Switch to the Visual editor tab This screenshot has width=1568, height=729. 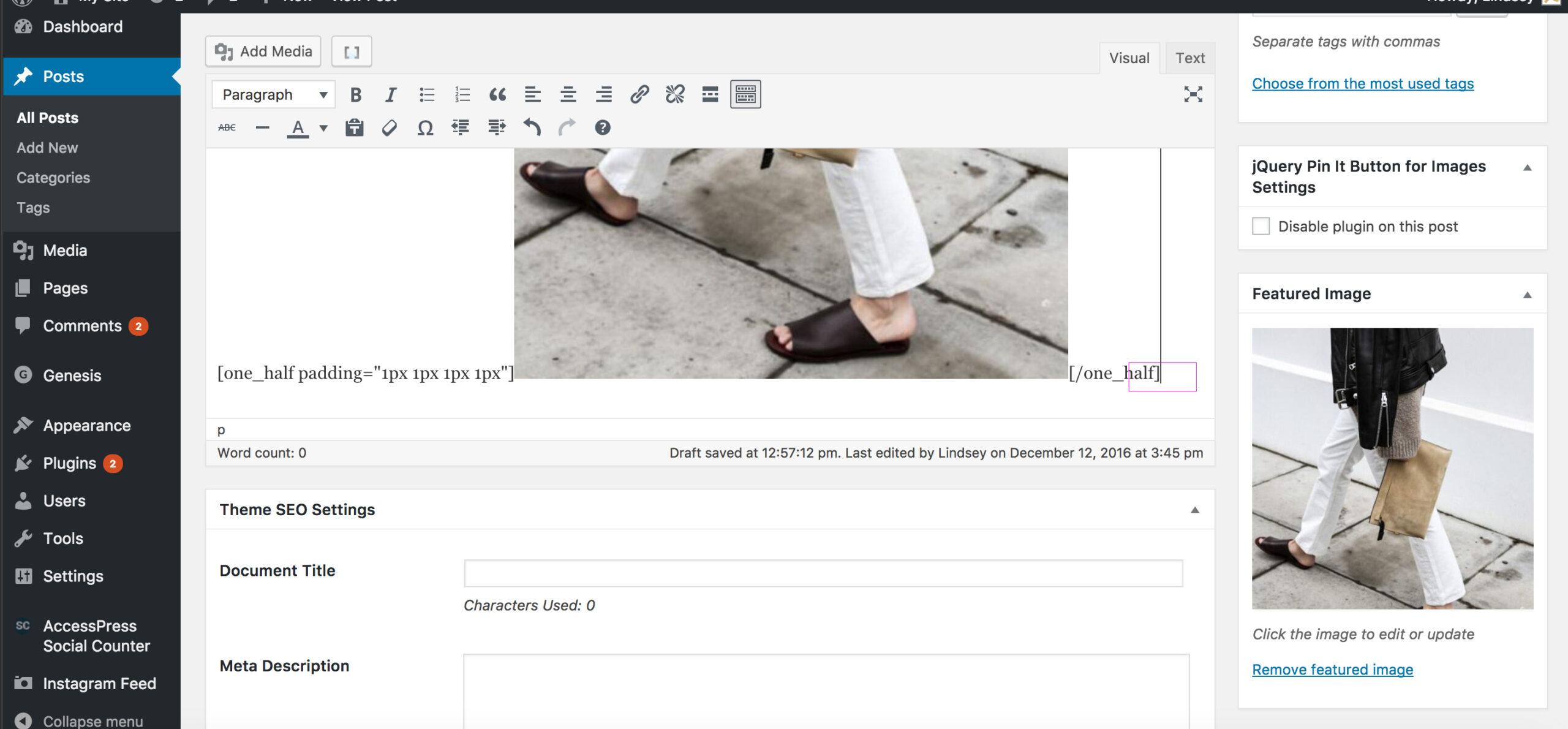pyautogui.click(x=1129, y=58)
